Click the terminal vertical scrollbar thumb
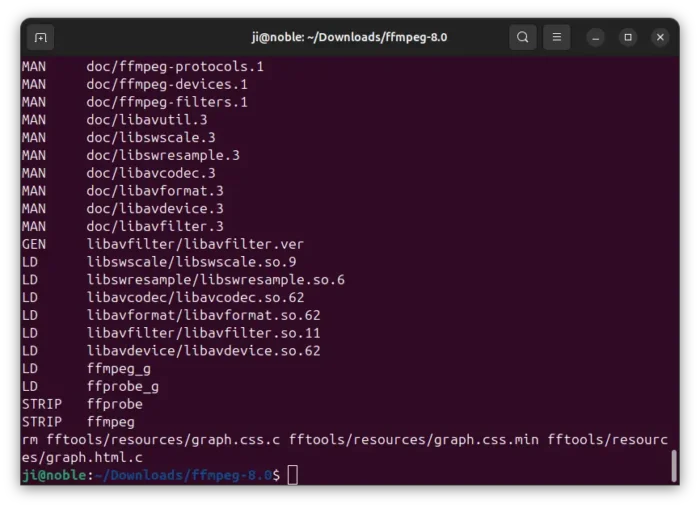 (674, 466)
